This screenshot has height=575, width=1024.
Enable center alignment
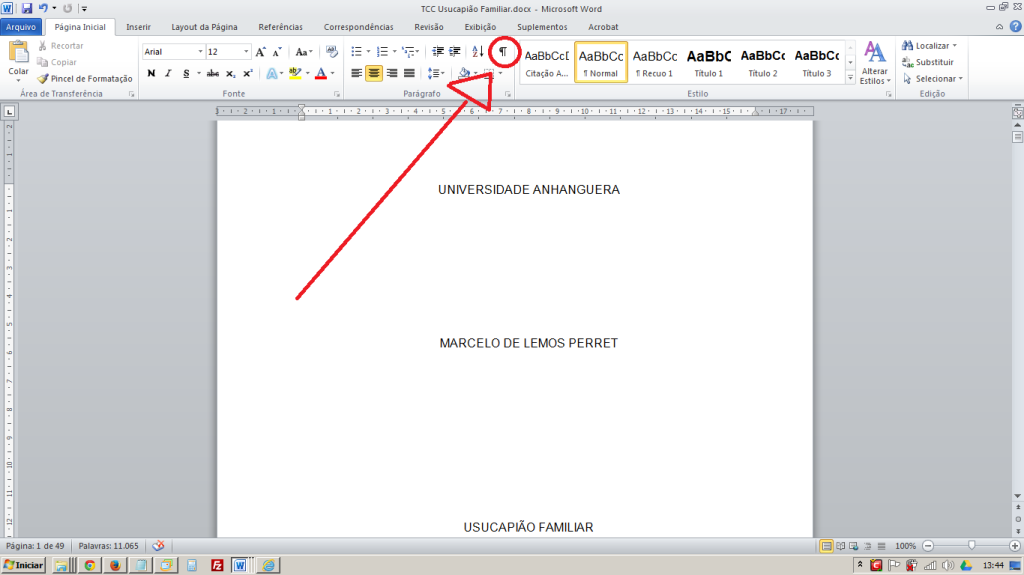pyautogui.click(x=374, y=73)
